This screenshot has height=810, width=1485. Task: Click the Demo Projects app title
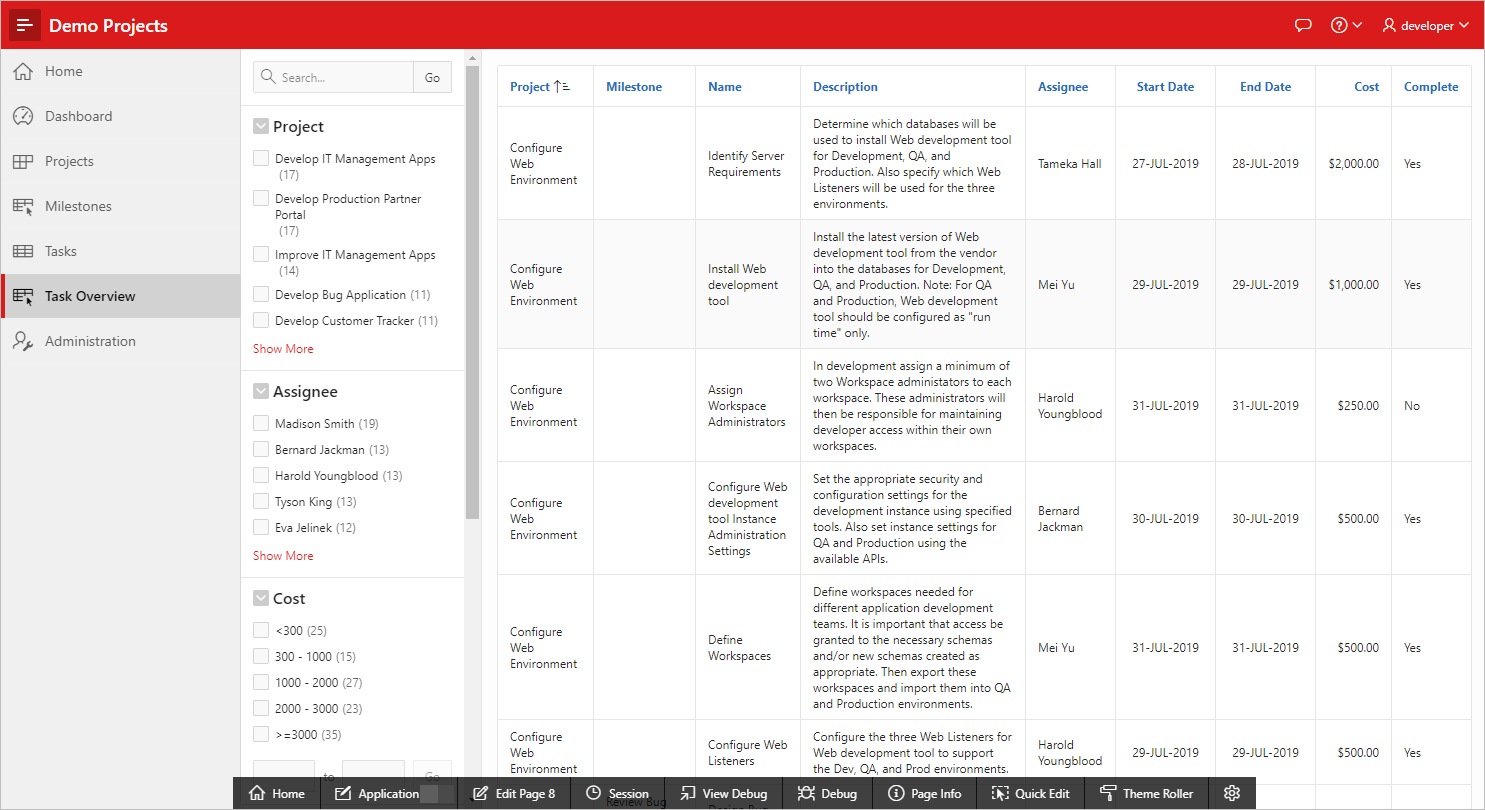[x=108, y=26]
